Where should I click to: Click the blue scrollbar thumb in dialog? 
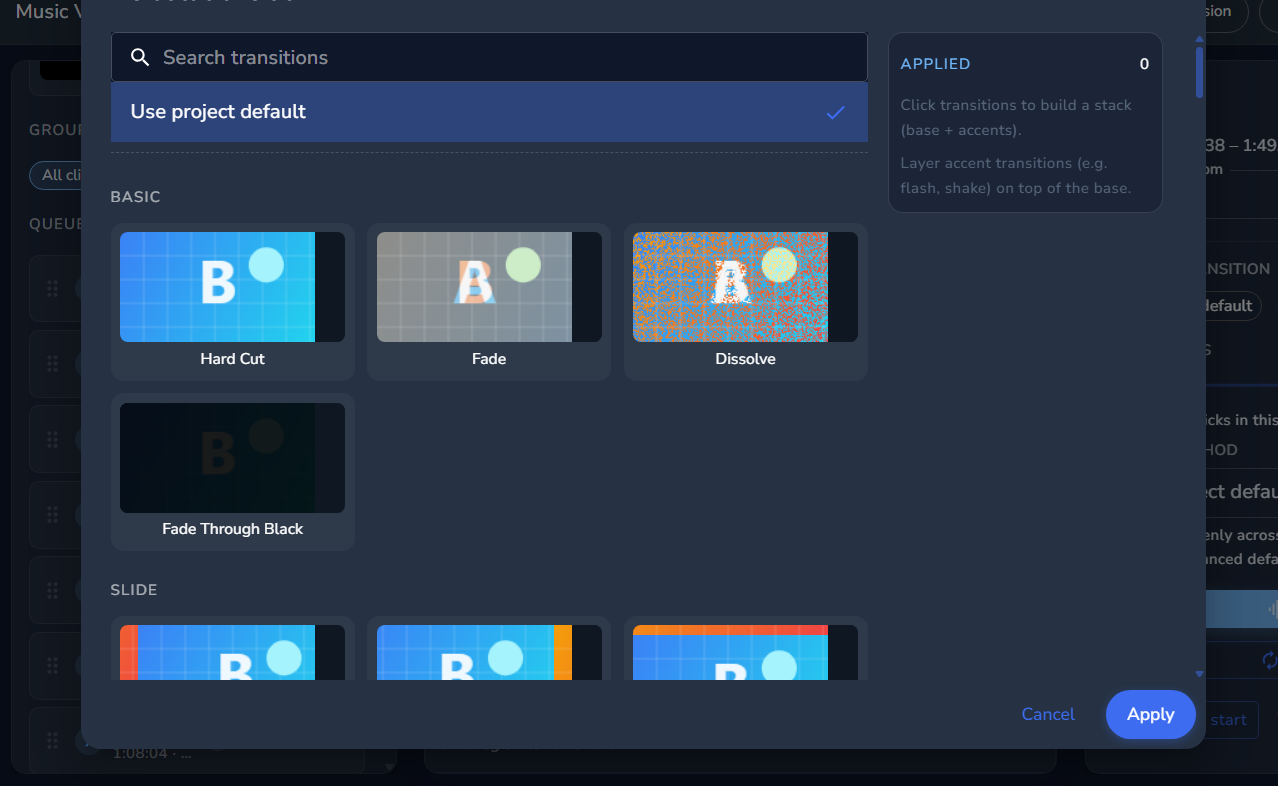[x=1199, y=72]
